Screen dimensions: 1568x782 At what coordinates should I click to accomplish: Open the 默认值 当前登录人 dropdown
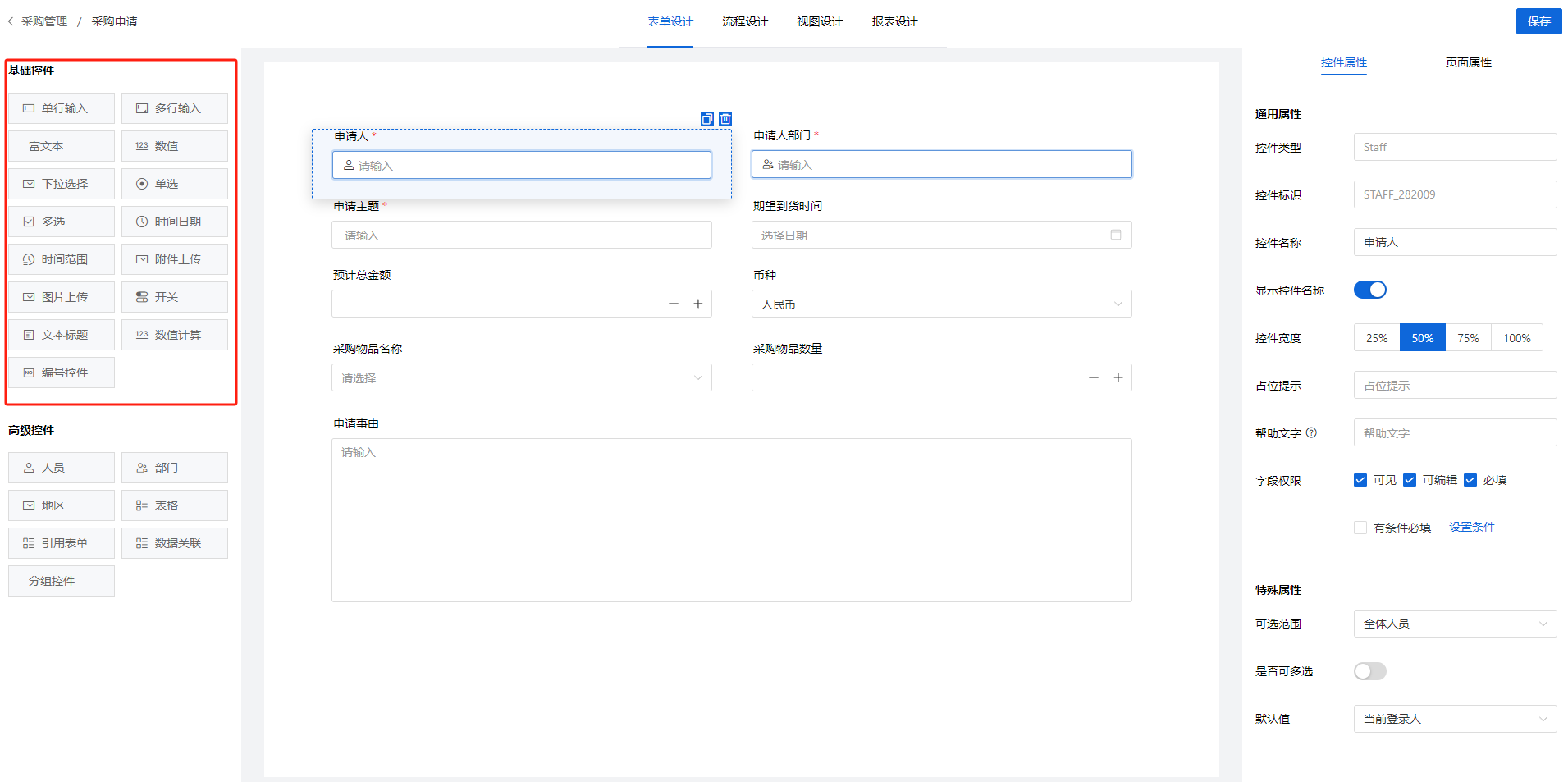[1455, 719]
